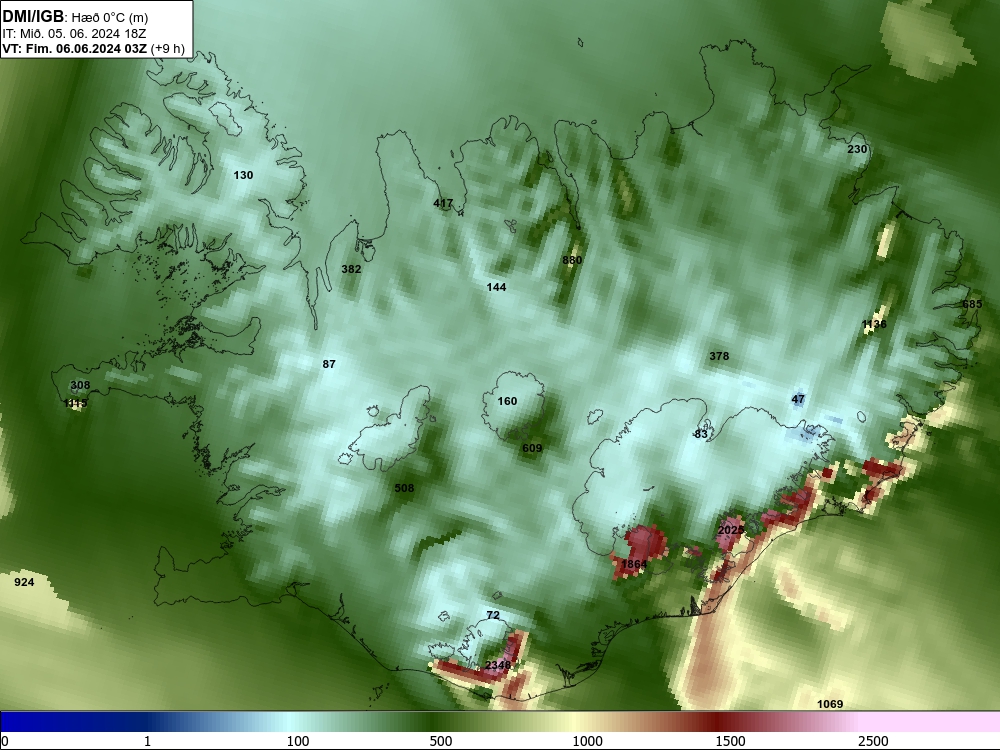The width and height of the screenshot is (1000, 750).
Task: Click the map value 144
Action: click(496, 288)
